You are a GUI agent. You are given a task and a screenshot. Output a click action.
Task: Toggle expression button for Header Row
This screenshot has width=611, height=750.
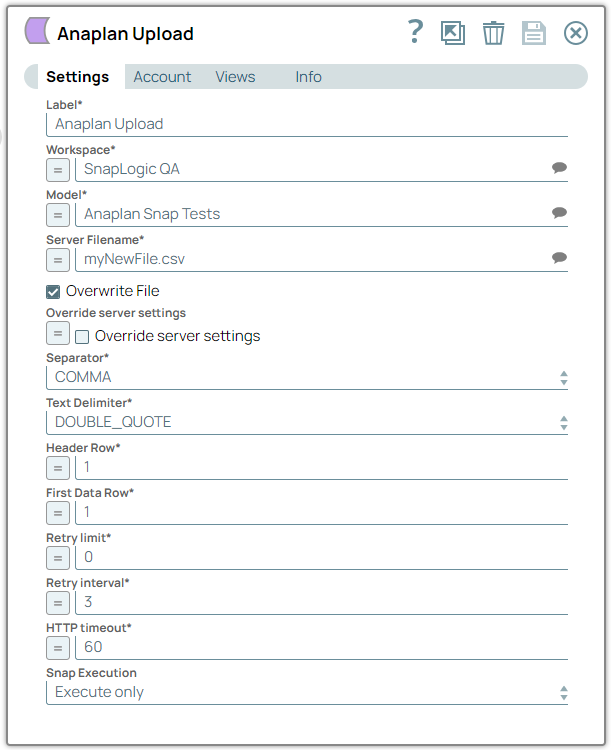click(58, 468)
